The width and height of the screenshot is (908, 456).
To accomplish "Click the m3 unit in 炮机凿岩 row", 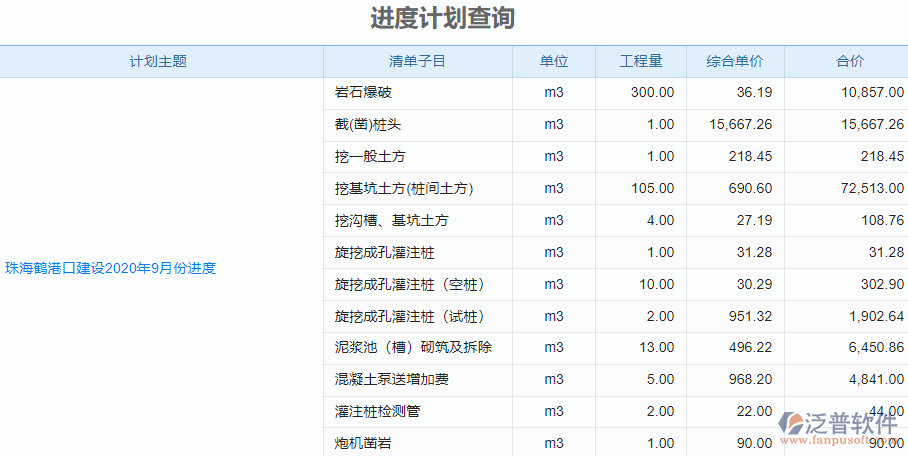I will point(554,443).
